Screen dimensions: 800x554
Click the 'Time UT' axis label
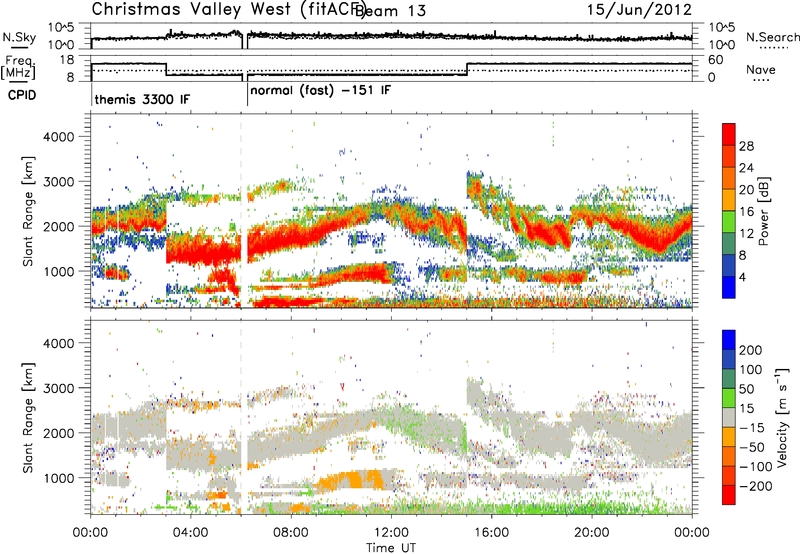[x=391, y=548]
